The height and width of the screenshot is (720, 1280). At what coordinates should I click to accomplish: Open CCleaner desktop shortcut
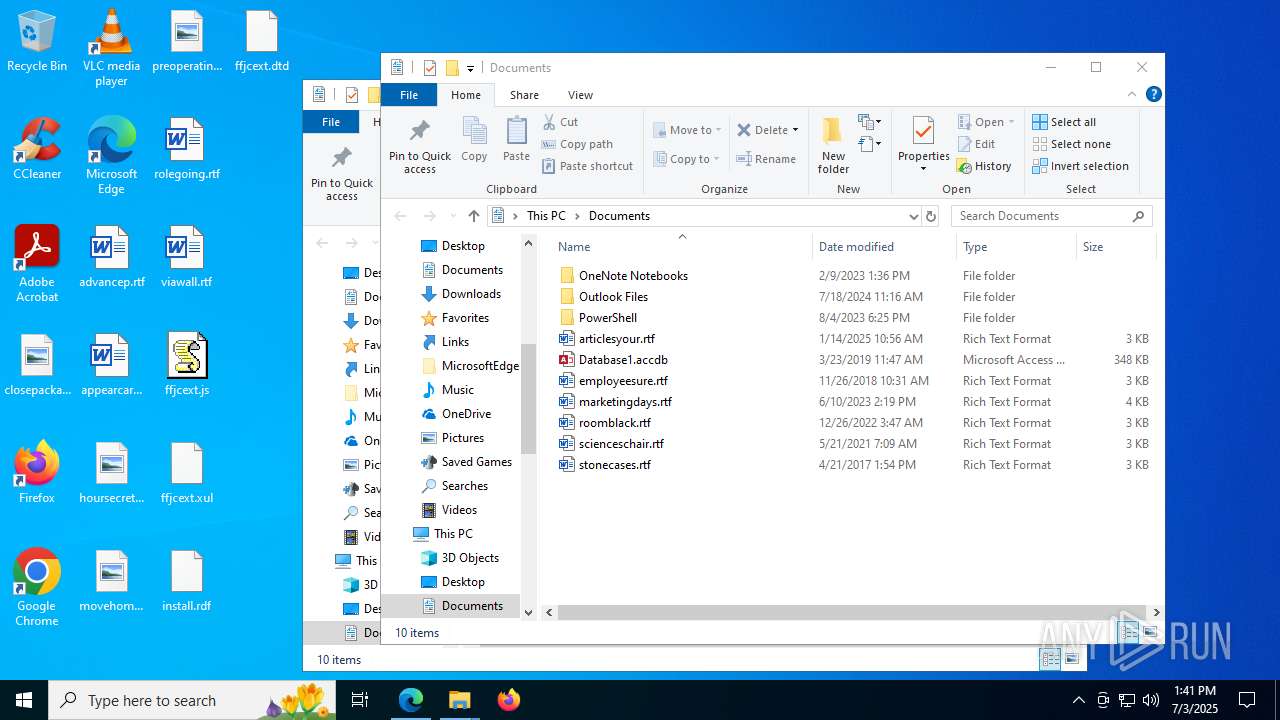click(37, 150)
